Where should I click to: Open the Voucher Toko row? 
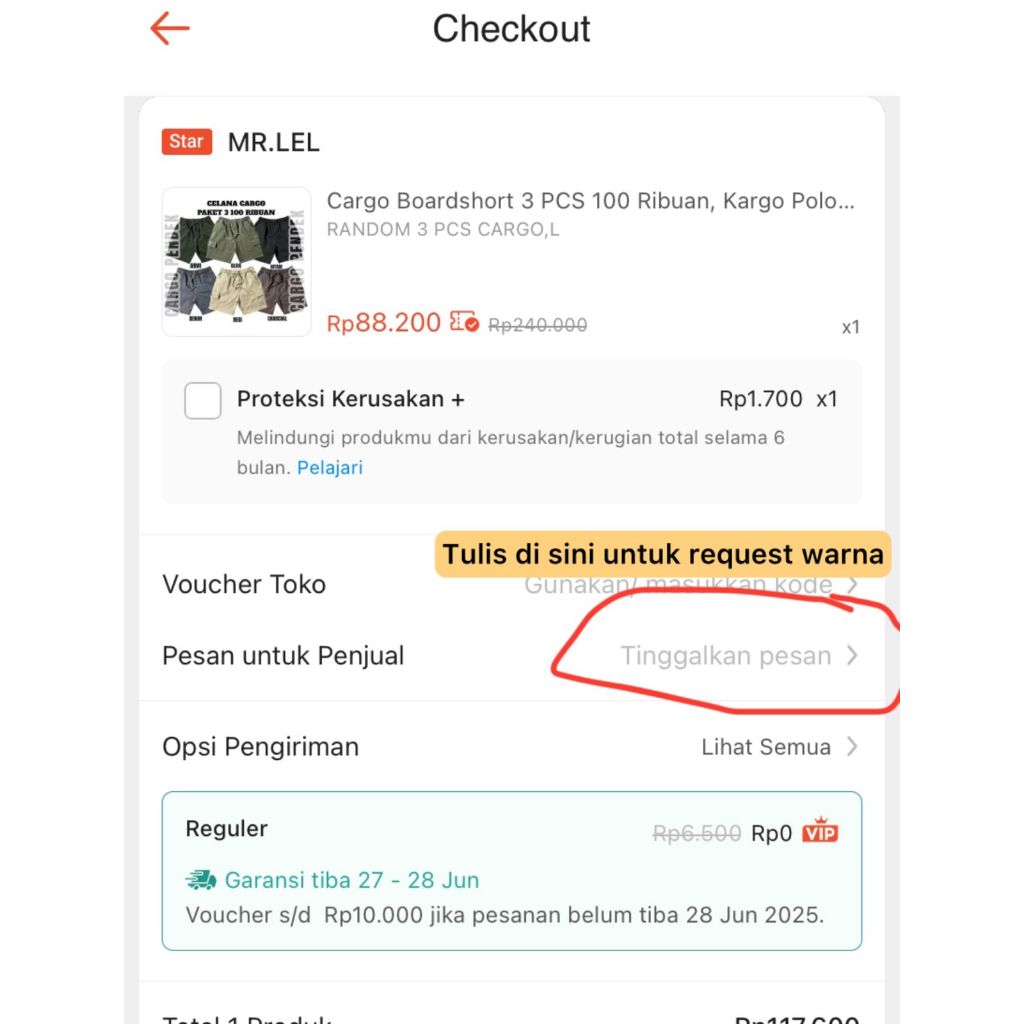(x=511, y=584)
